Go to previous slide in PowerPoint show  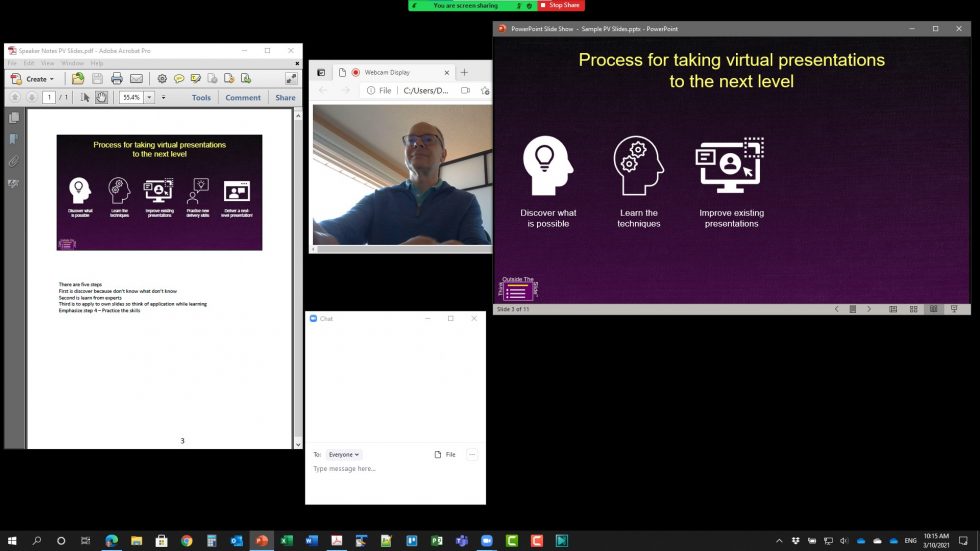[x=837, y=309]
